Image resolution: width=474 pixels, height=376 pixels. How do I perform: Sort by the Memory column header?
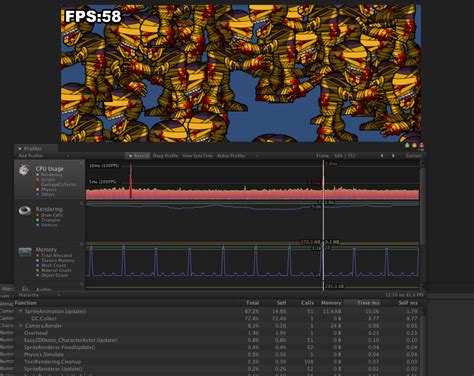[331, 303]
